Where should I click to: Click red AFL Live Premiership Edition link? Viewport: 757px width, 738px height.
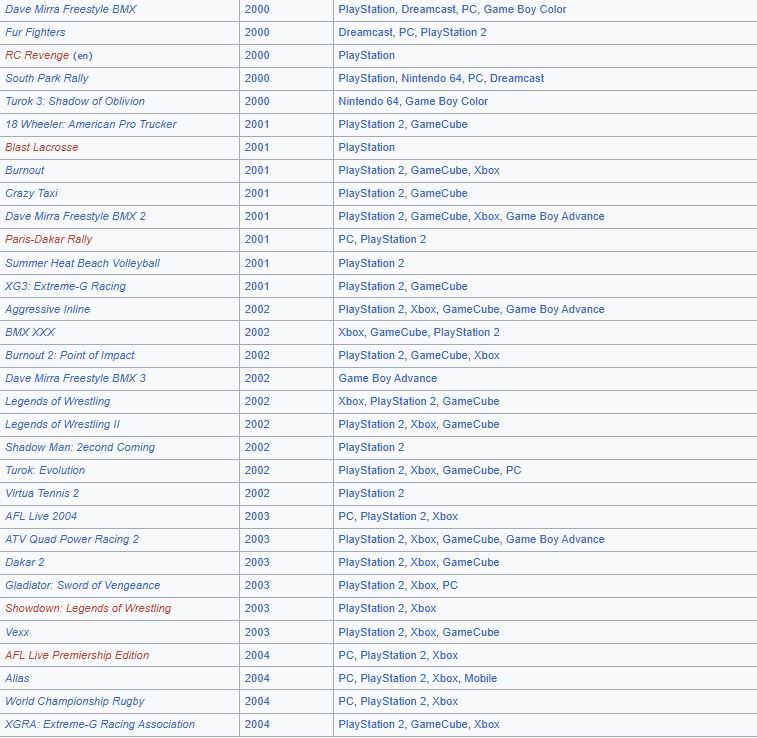(77, 655)
